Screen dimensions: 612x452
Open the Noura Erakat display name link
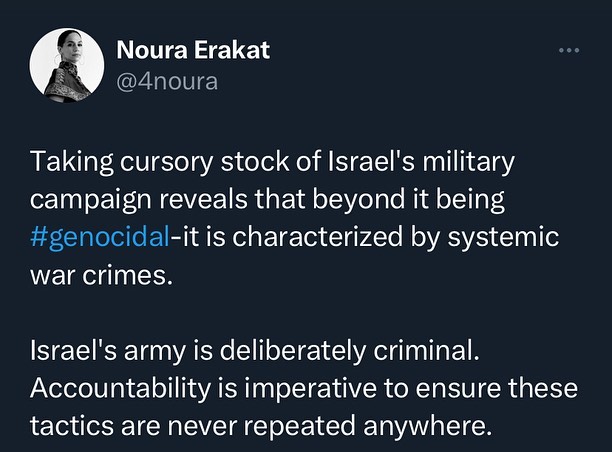[193, 50]
